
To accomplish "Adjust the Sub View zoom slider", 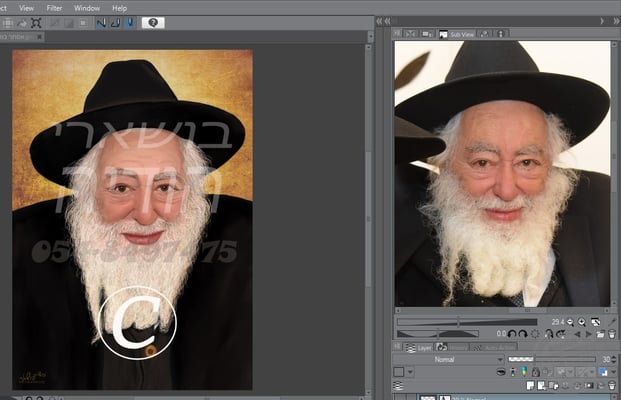I will (467, 322).
